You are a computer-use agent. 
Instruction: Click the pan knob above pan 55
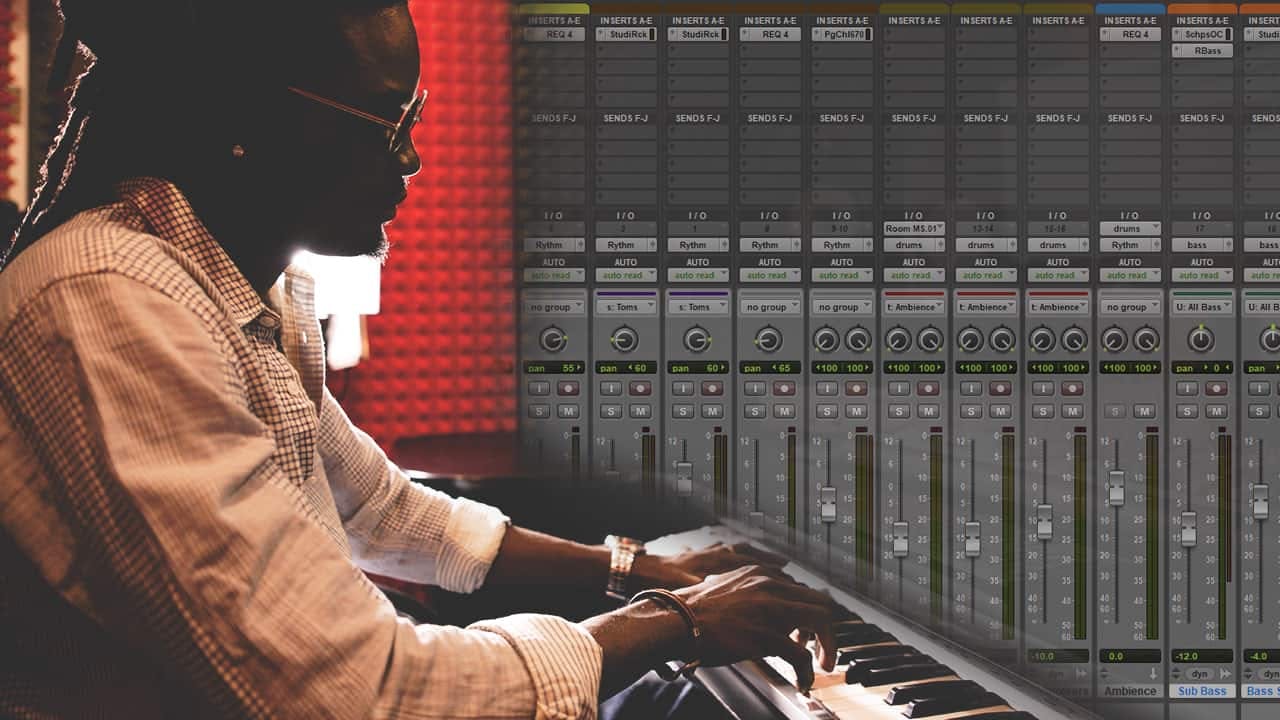click(x=553, y=340)
